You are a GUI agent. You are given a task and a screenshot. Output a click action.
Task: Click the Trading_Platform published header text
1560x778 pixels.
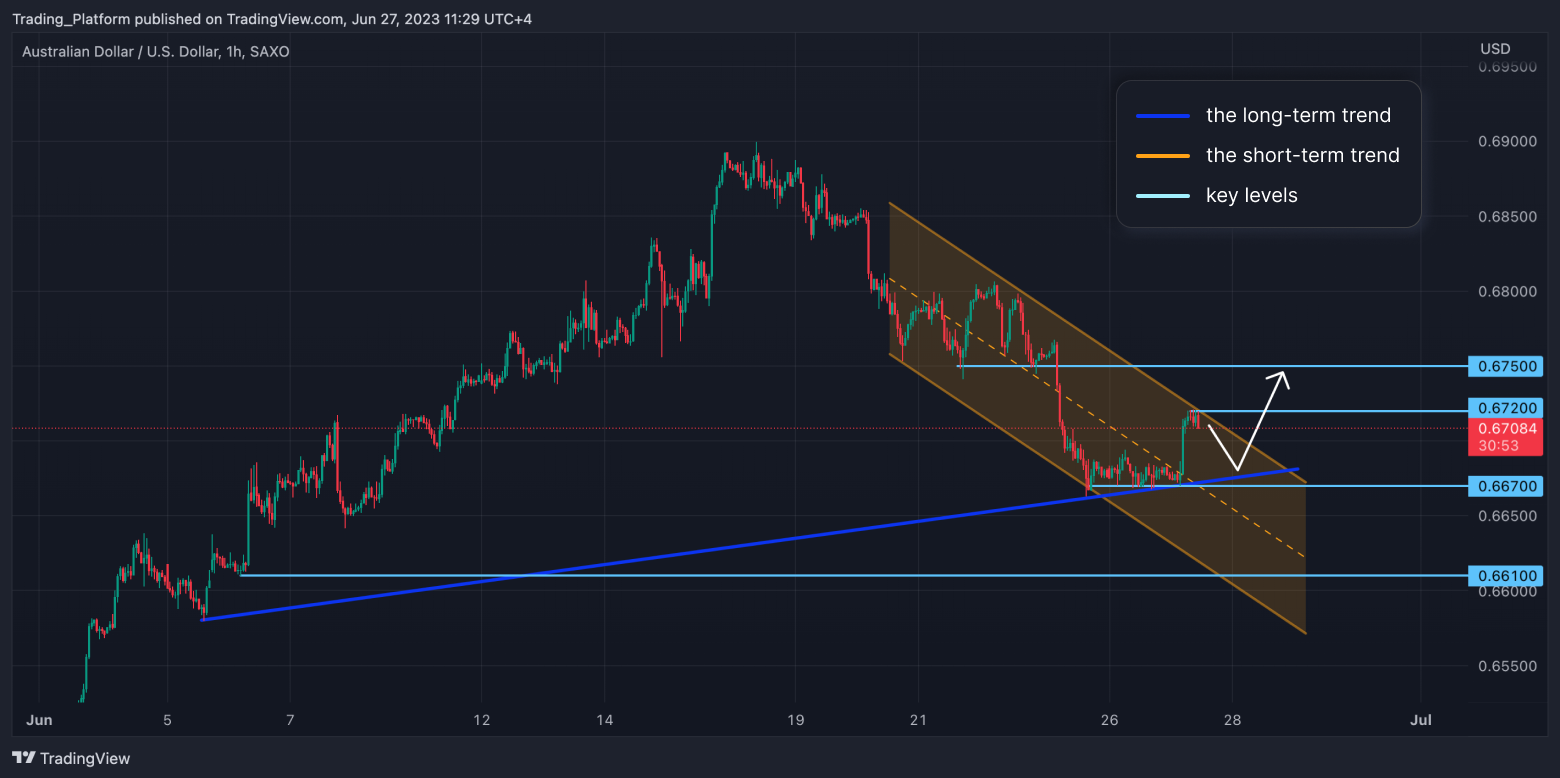pyautogui.click(x=272, y=19)
